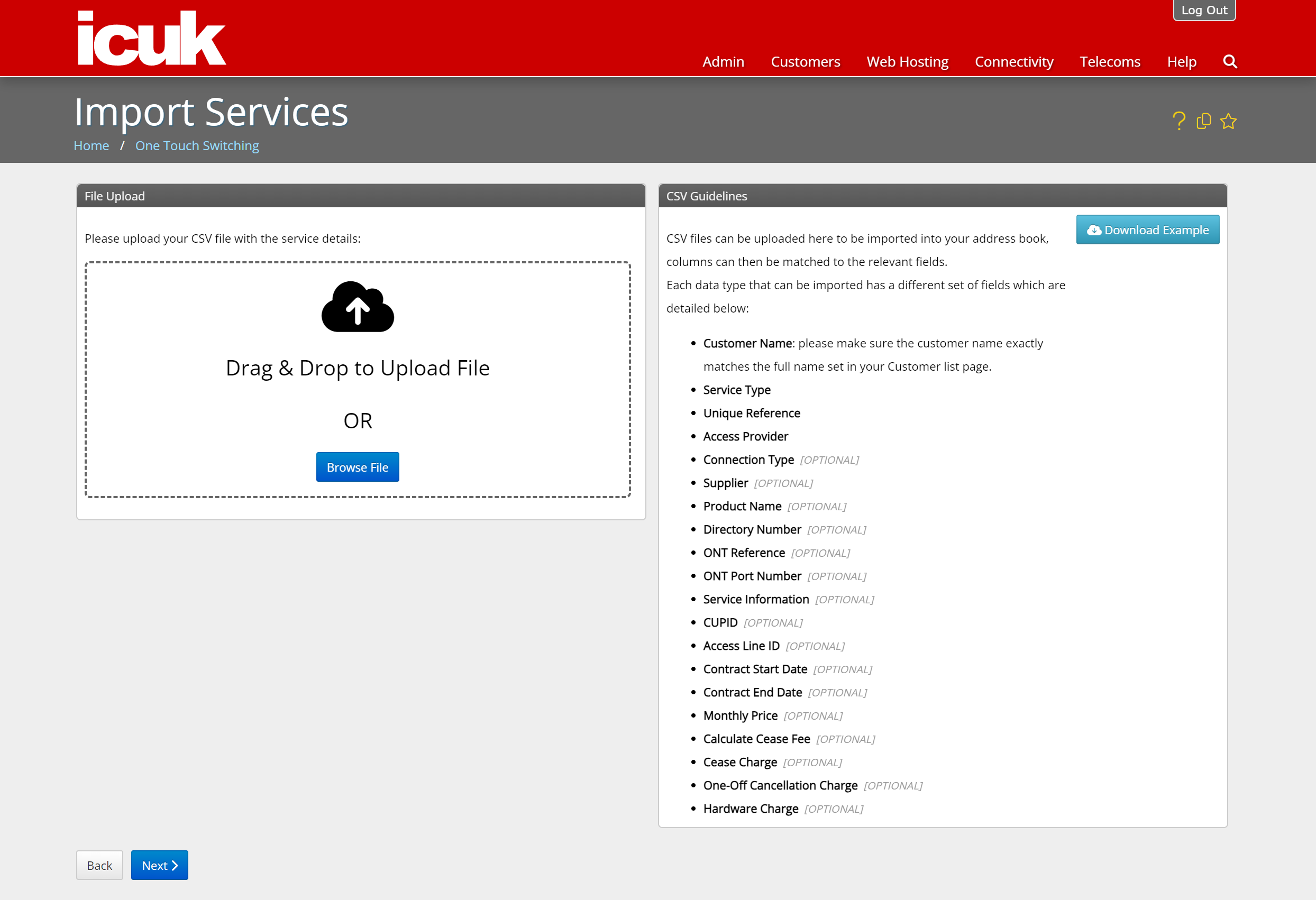Open the Connectivity menu

click(1013, 61)
